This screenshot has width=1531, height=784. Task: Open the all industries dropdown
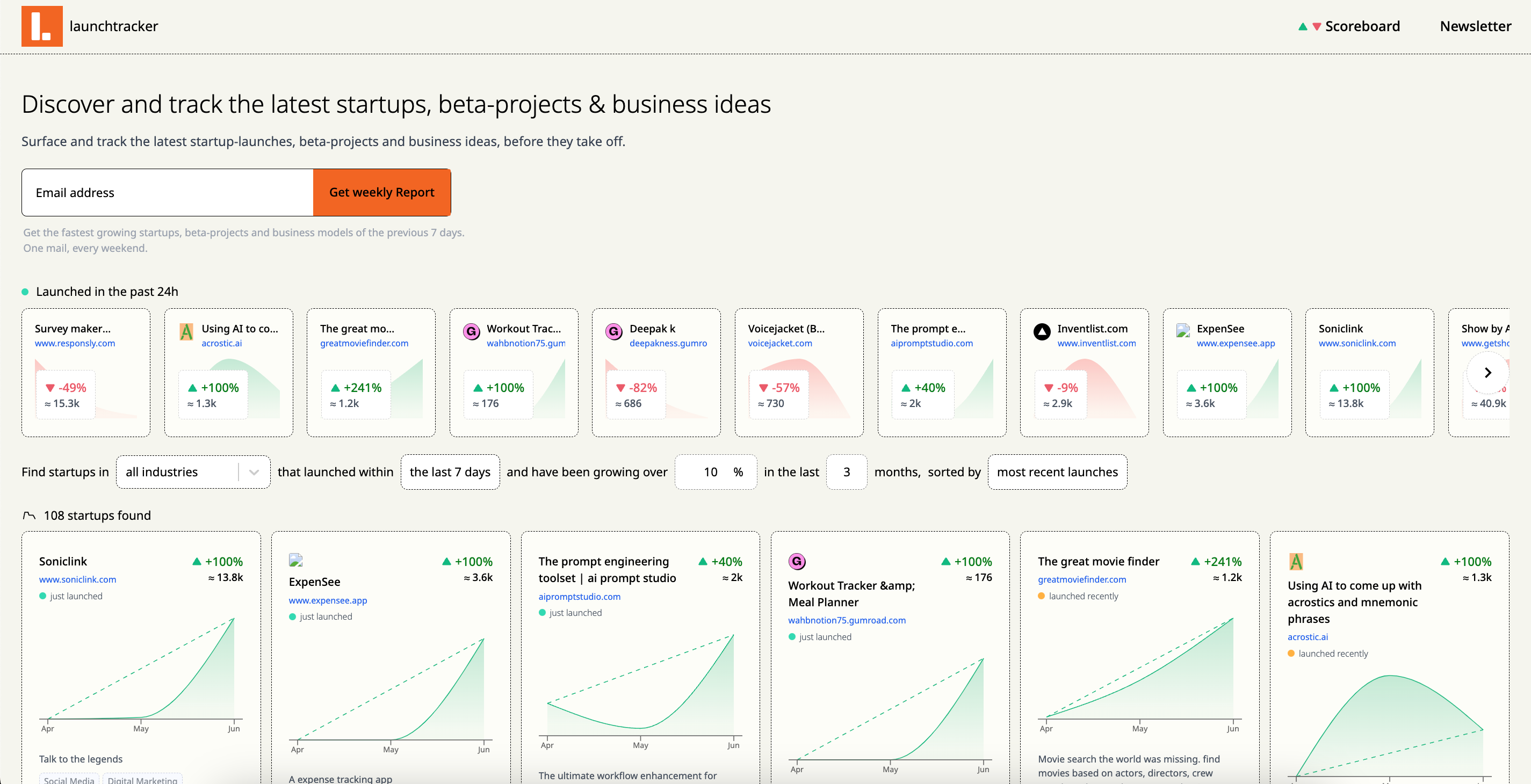tap(192, 472)
